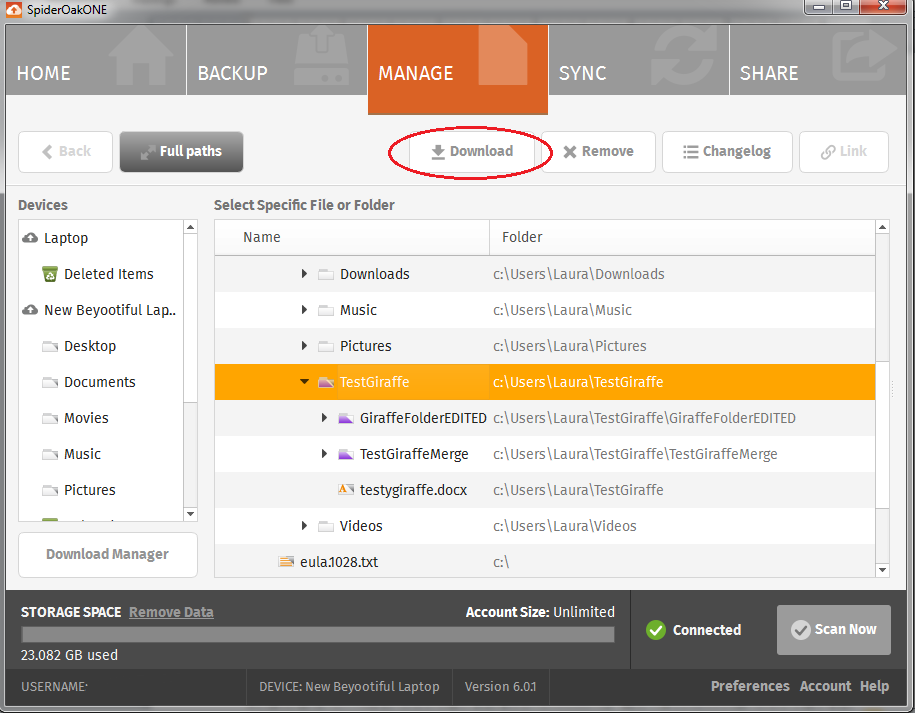Expand the Downloads folder
915x713 pixels.
304,274
